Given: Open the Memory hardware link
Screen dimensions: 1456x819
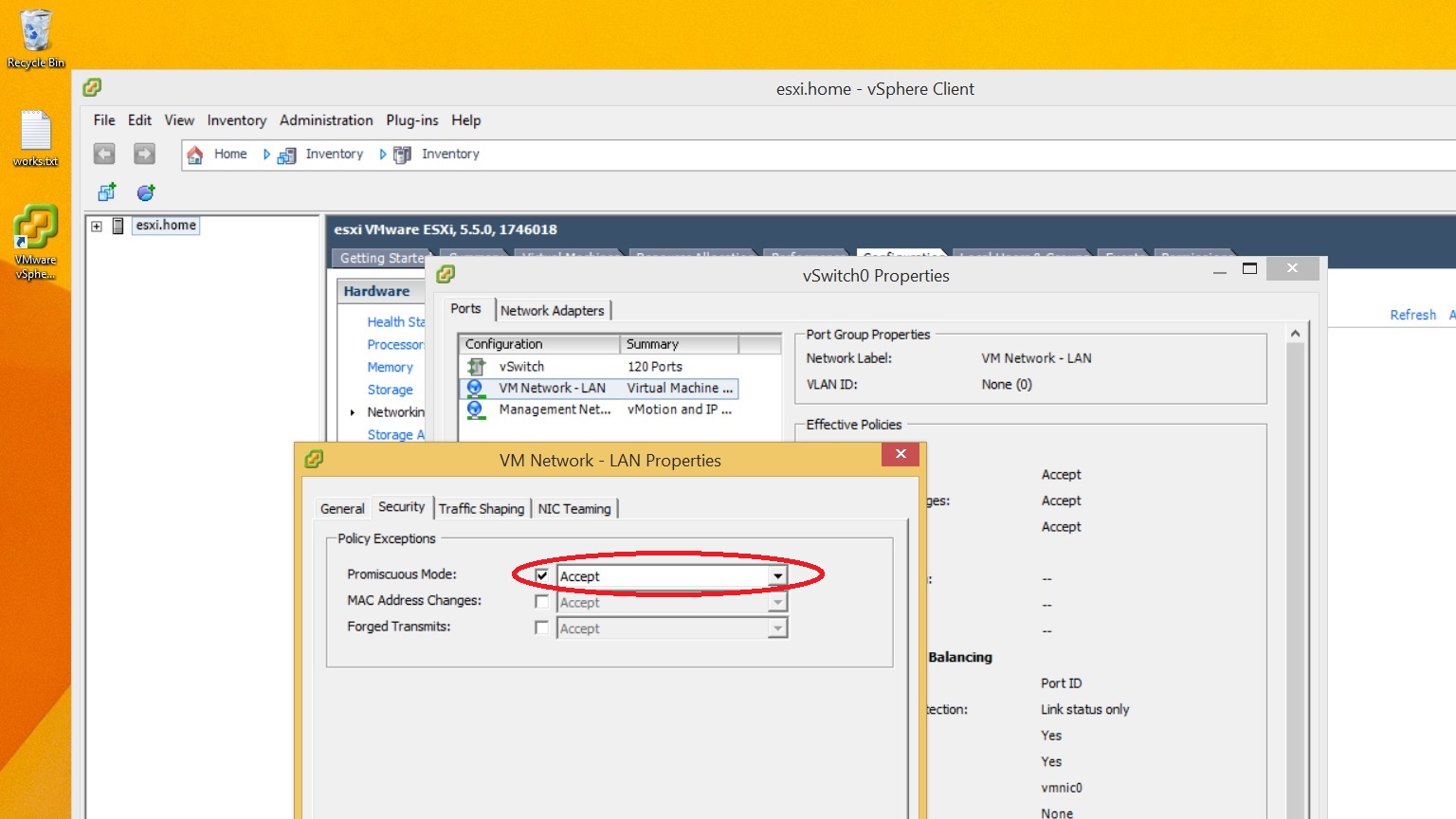Looking at the screenshot, I should point(391,368).
